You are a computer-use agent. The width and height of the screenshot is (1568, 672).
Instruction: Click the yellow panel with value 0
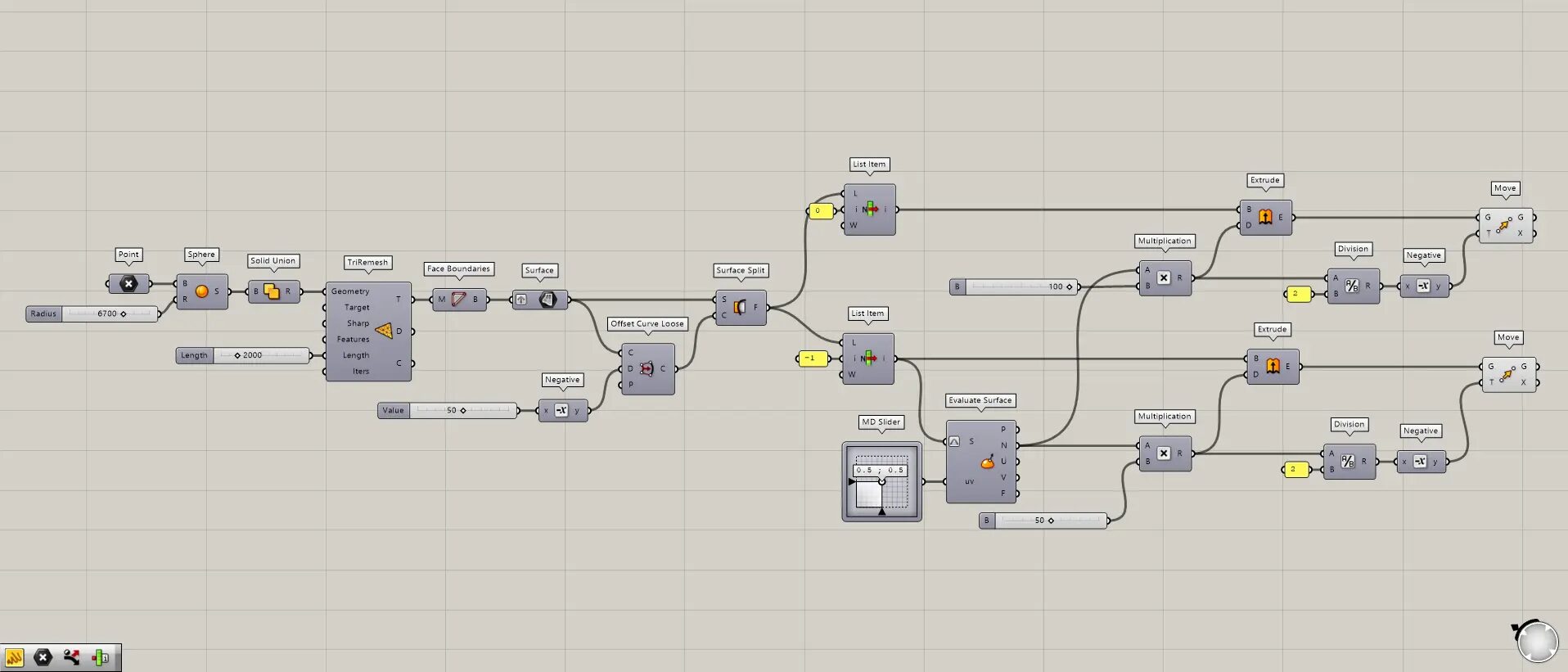pyautogui.click(x=821, y=211)
